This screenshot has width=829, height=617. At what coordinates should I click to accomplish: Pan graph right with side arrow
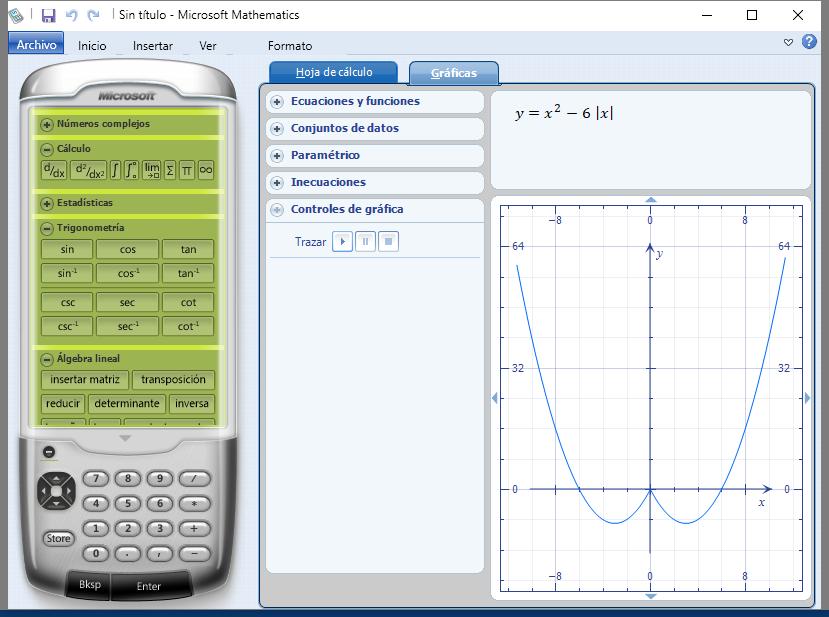pyautogui.click(x=807, y=398)
